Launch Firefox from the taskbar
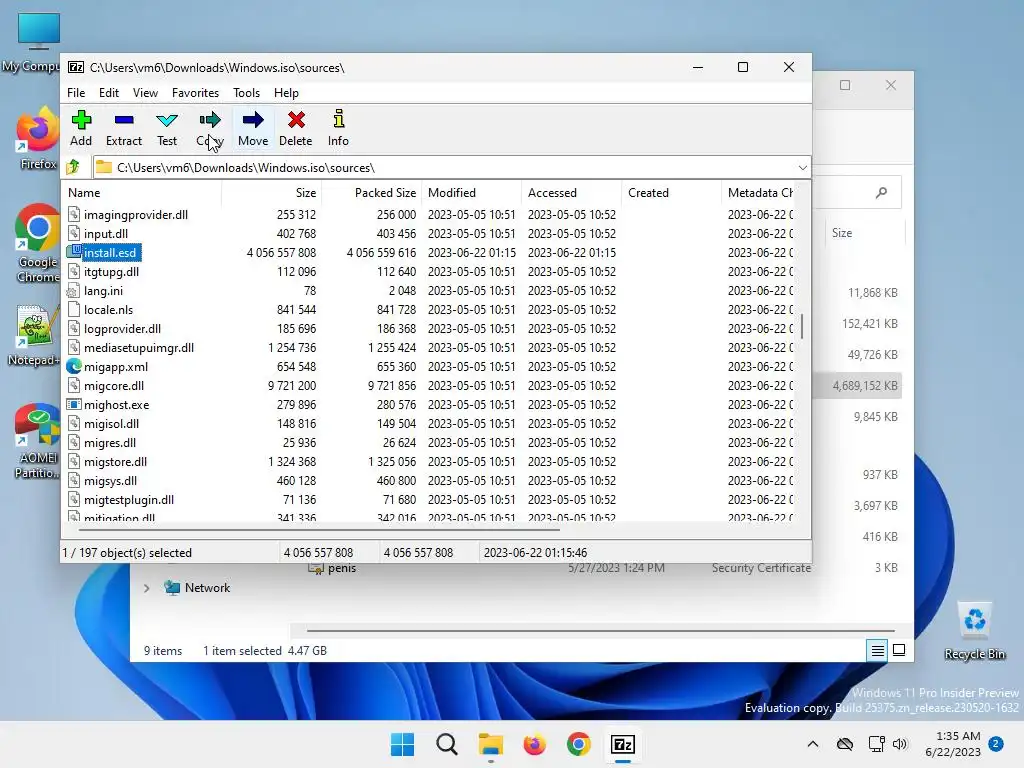The image size is (1024, 768). [x=534, y=744]
